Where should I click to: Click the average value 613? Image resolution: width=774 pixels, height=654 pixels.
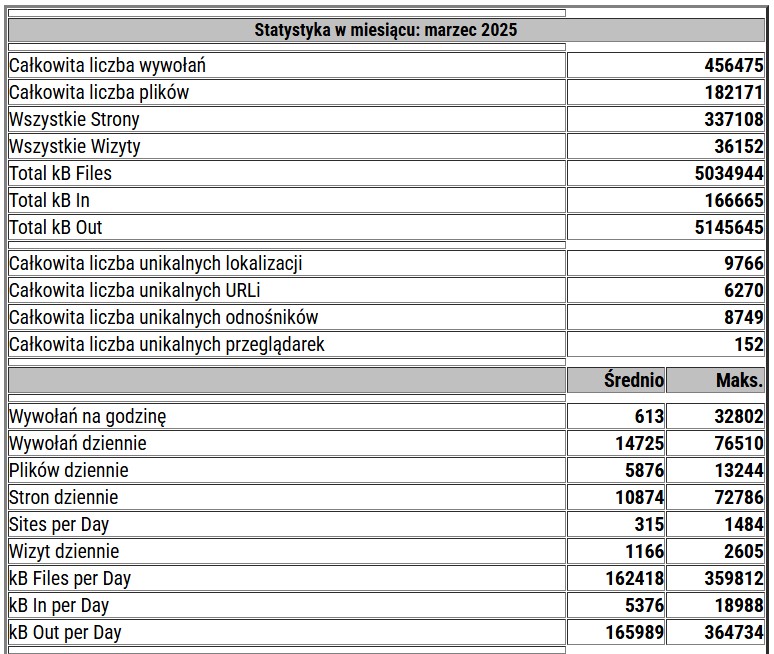point(649,416)
